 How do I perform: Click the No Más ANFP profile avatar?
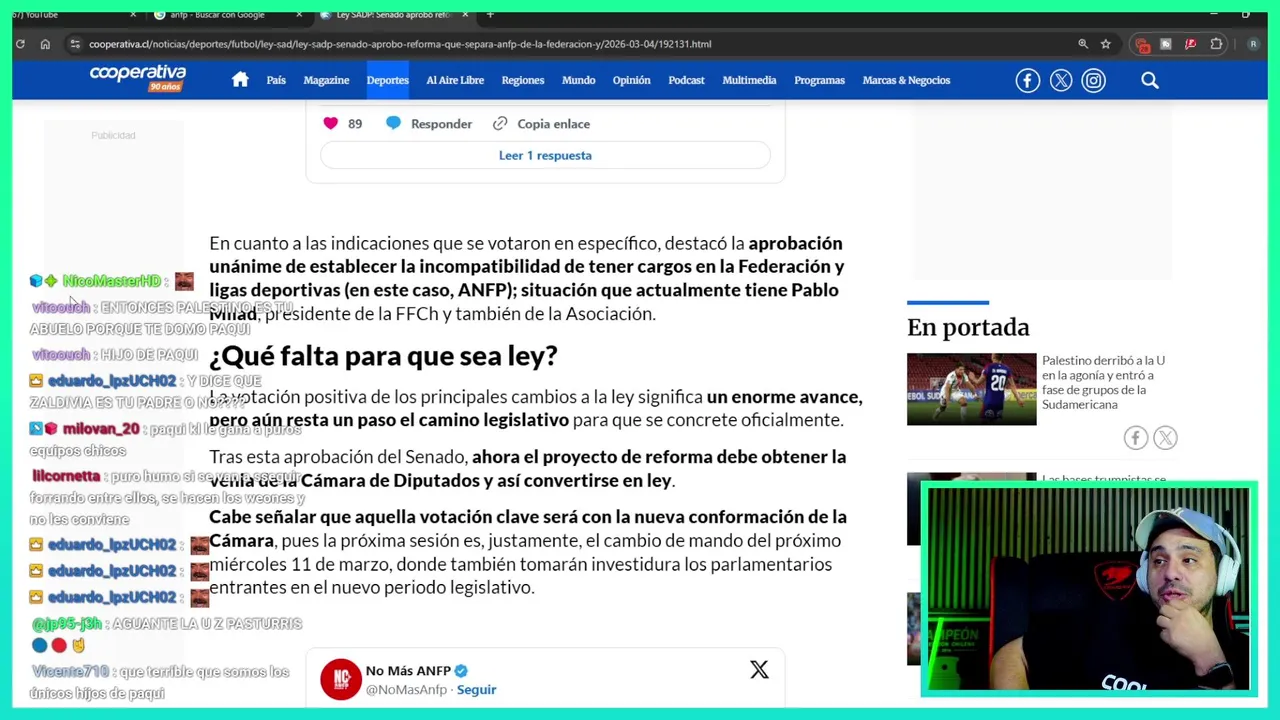341,679
